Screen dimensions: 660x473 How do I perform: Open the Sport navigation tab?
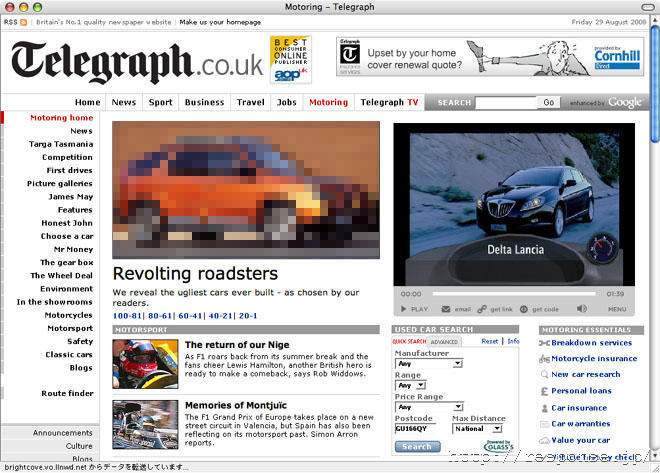coord(160,102)
